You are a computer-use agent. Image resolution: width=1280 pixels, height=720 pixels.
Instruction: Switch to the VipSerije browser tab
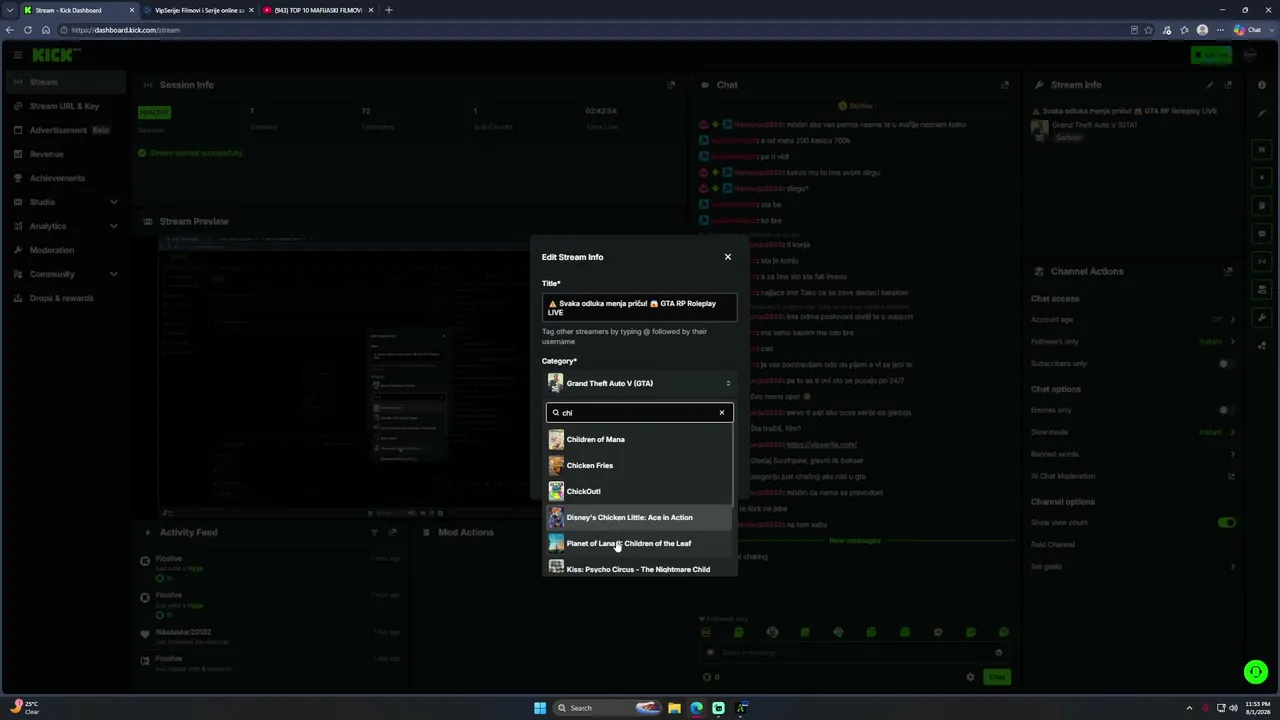click(x=198, y=10)
